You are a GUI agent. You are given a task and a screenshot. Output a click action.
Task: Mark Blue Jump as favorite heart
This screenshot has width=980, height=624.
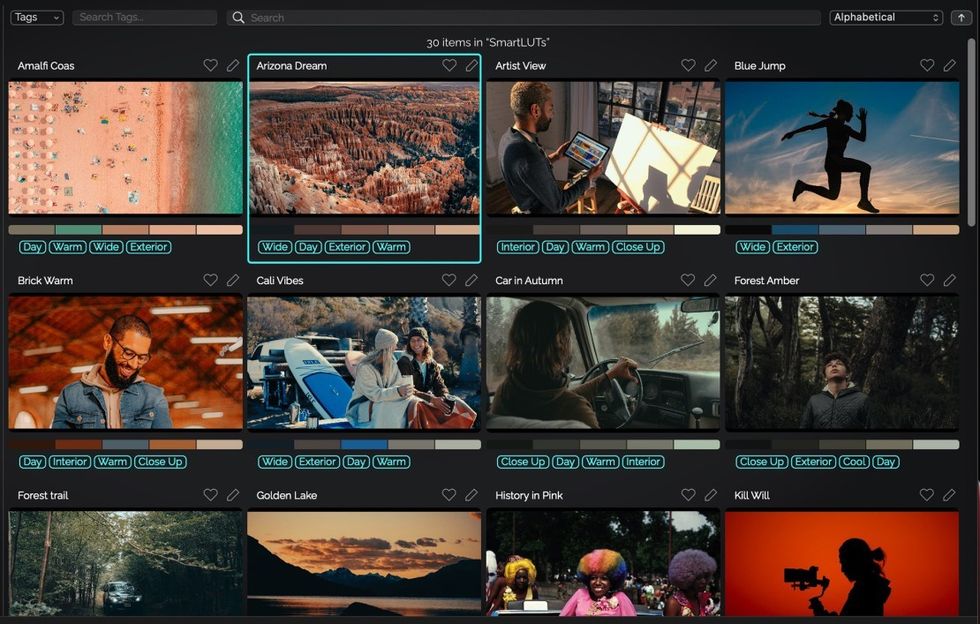pos(927,65)
